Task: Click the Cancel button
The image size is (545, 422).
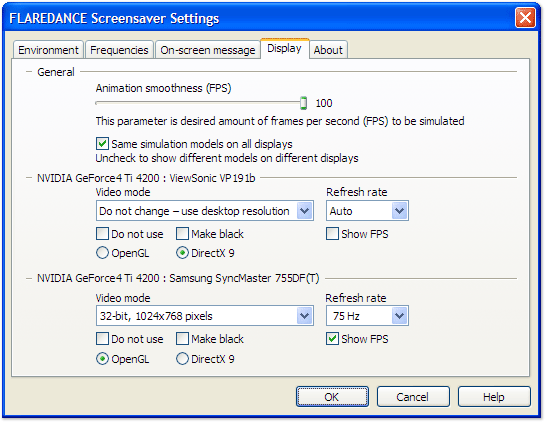Action: pyautogui.click(x=413, y=397)
